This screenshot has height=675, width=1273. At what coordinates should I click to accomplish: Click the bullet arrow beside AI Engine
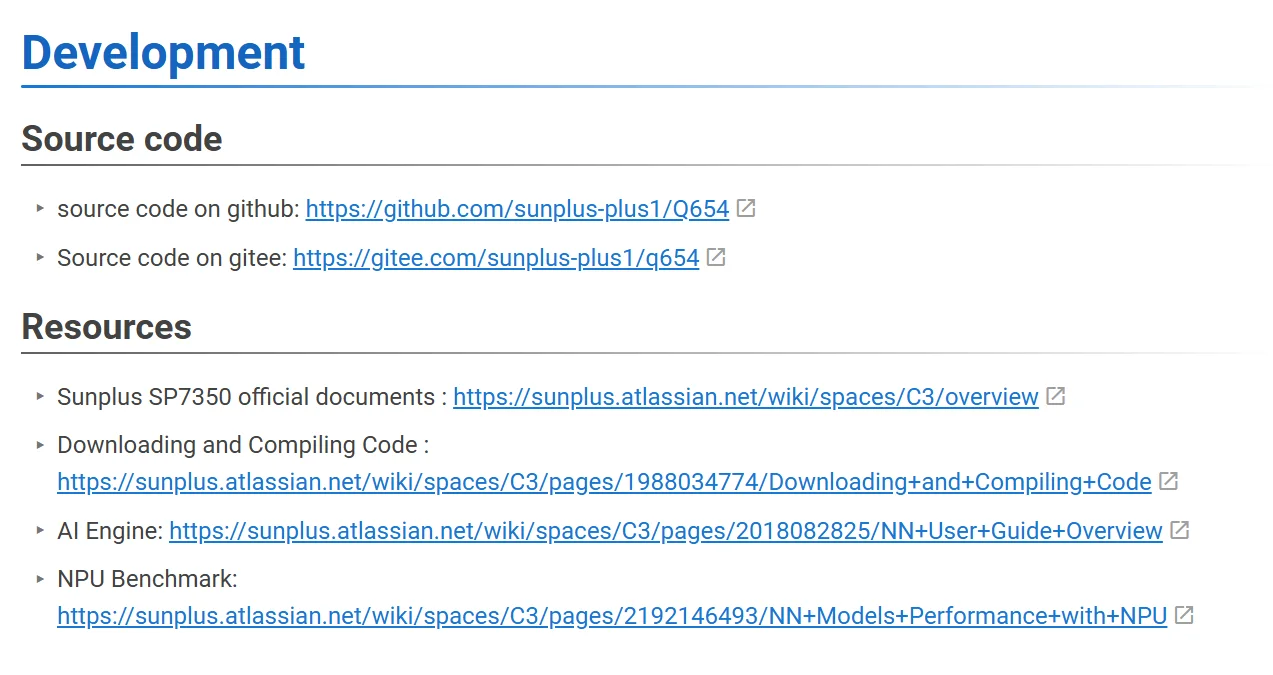click(x=40, y=530)
